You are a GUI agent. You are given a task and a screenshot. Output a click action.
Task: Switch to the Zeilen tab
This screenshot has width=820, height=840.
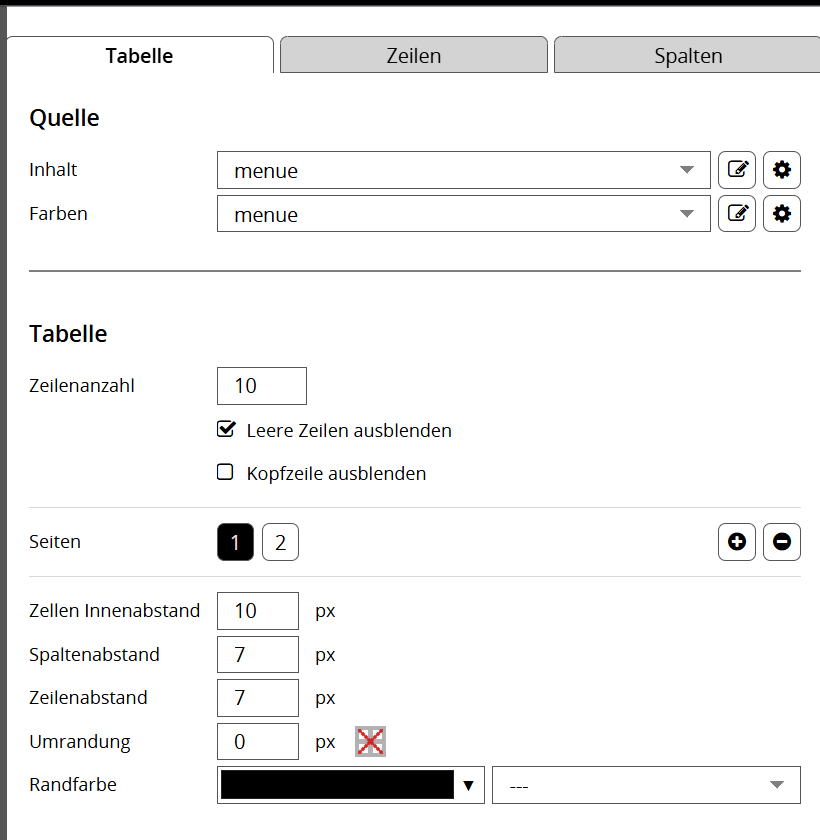[x=414, y=56]
